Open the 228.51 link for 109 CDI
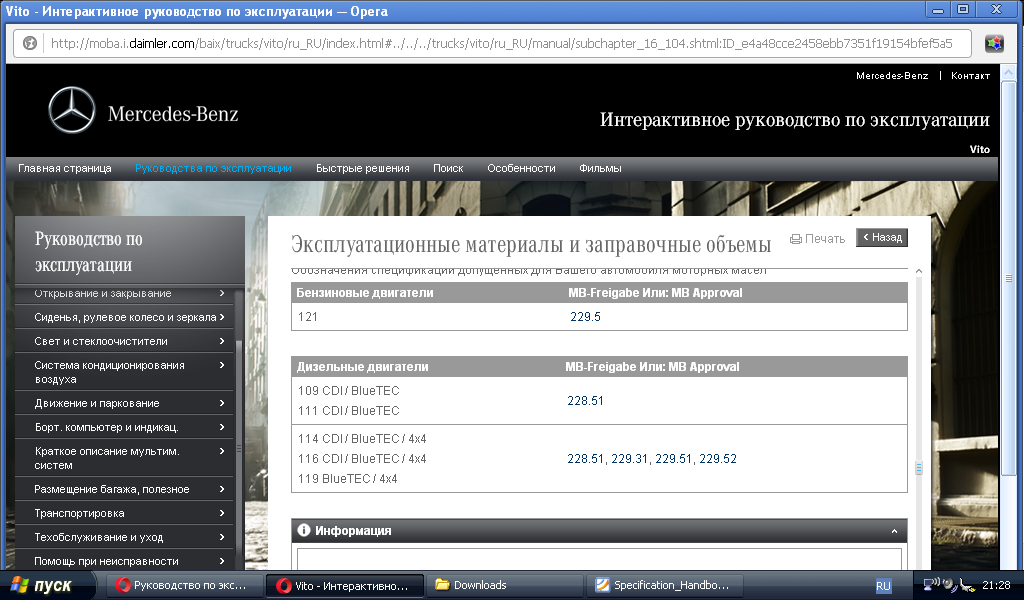Image resolution: width=1024 pixels, height=600 pixels. pyautogui.click(x=585, y=401)
